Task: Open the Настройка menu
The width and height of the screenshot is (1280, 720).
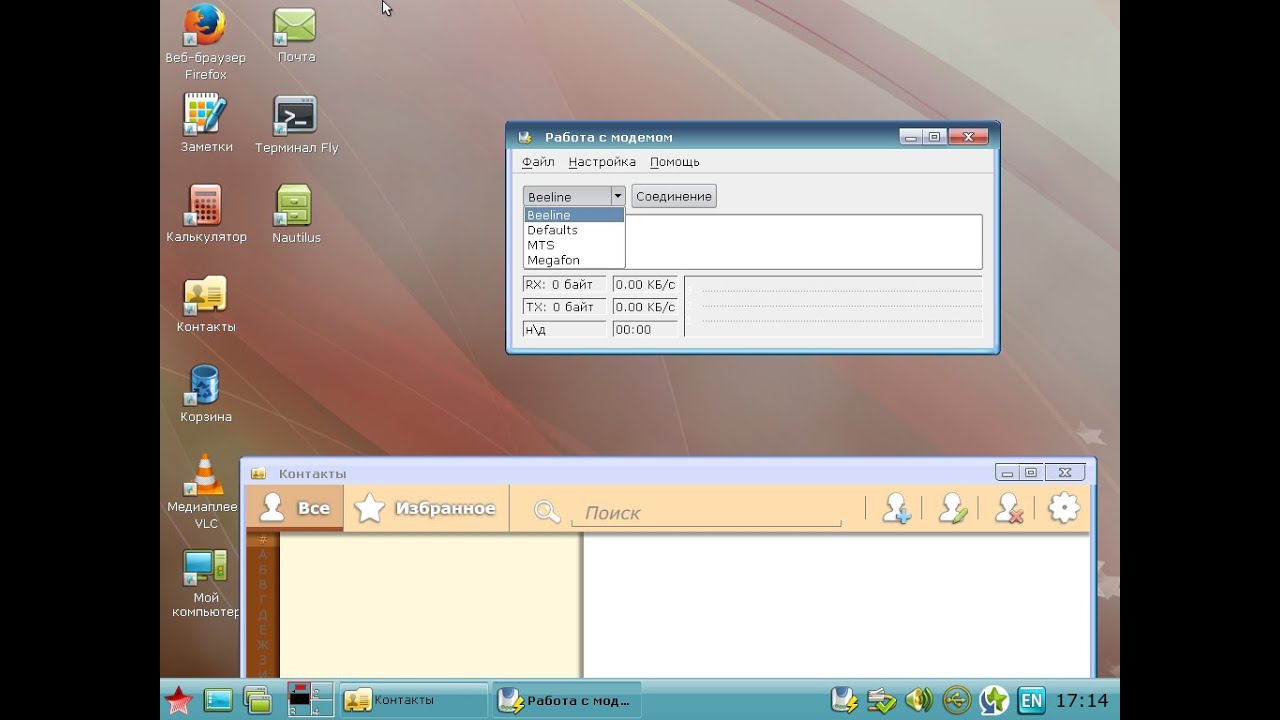Action: 602,162
